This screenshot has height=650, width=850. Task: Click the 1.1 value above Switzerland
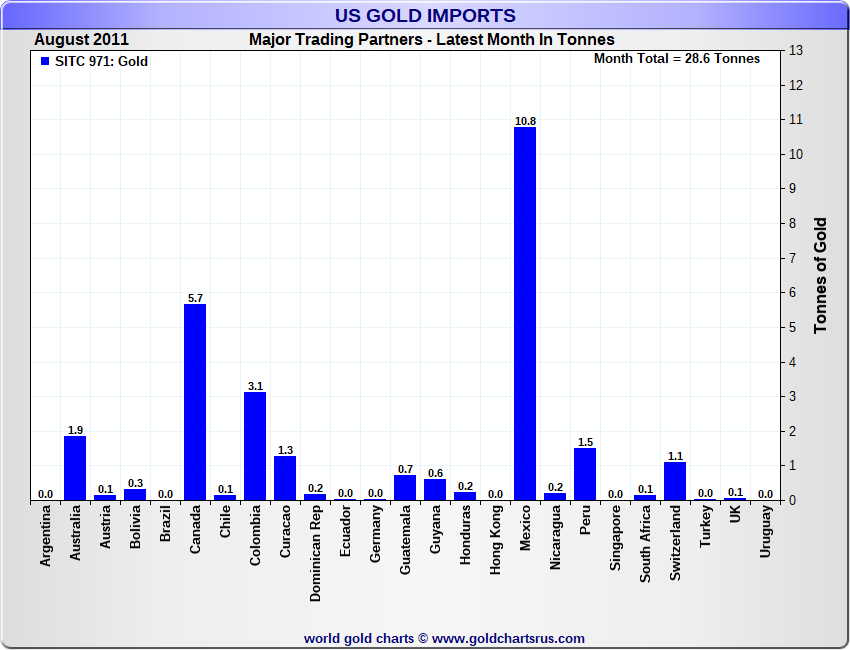[x=675, y=456]
